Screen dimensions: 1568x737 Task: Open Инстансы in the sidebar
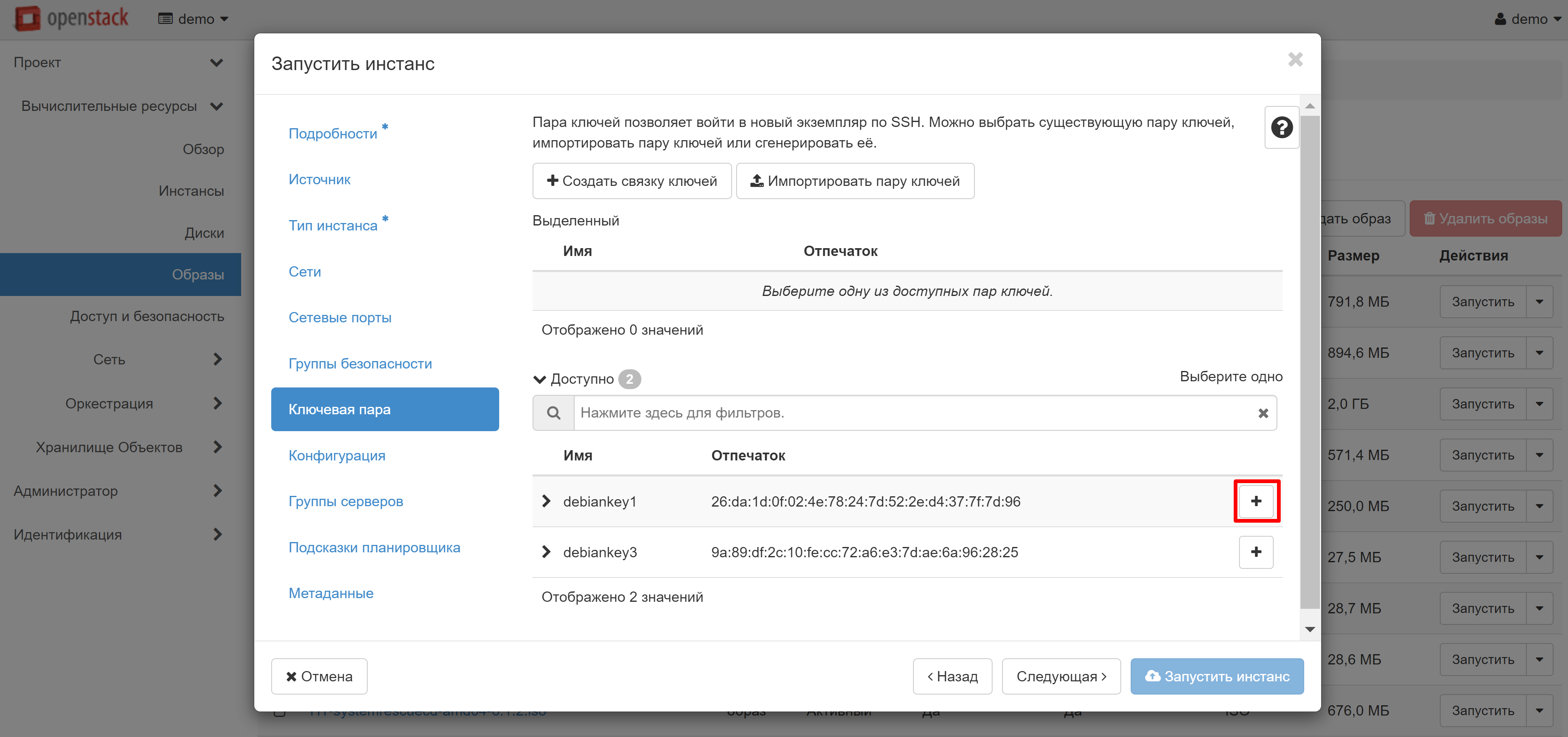[x=191, y=191]
